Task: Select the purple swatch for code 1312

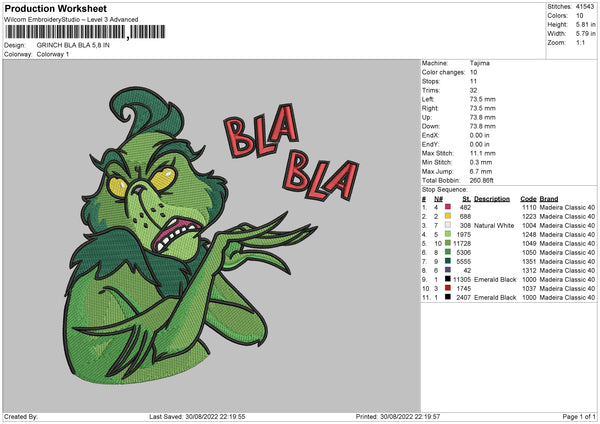Action: 448,270
